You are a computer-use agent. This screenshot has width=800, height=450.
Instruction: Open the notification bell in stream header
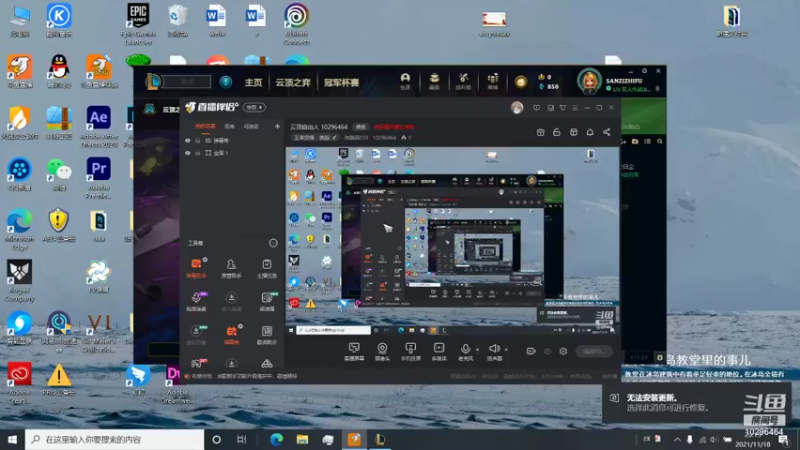tap(590, 132)
